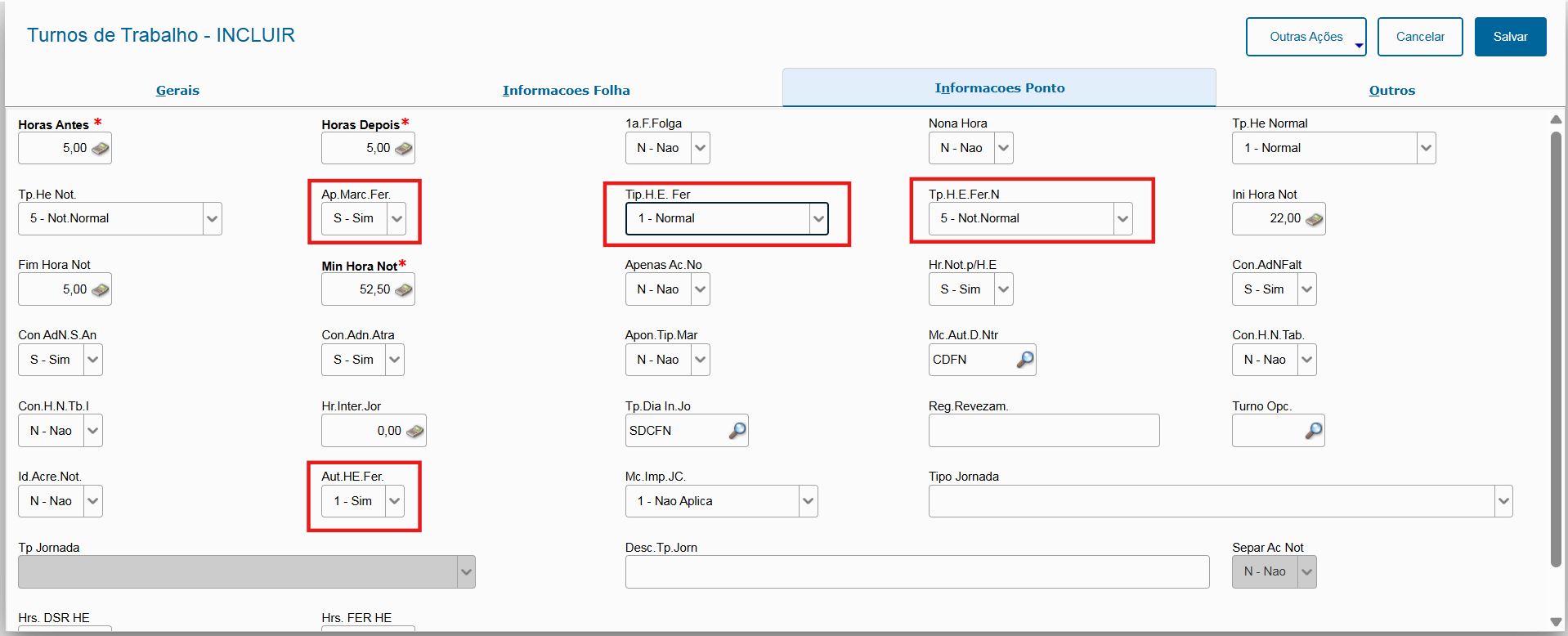This screenshot has height=636, width=1568.
Task: Open the Outras Ações menu button
Action: coord(1306,37)
